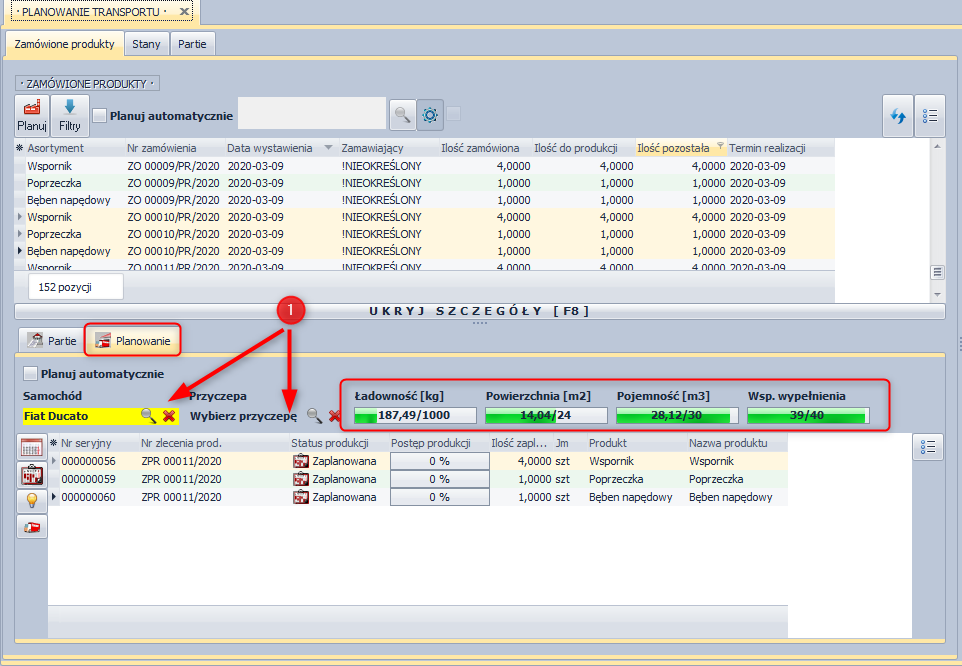Open Data wystawienia column sort dropdown arrow
Viewport: 962px width, 666px height.
(329, 148)
